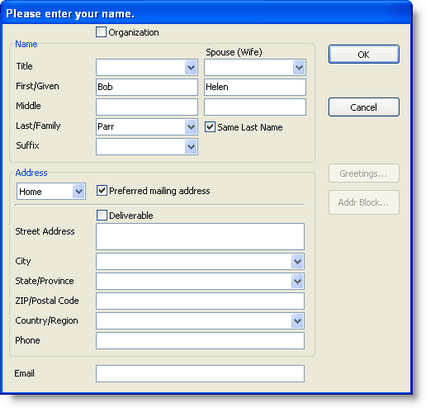This screenshot has height=408, width=426.
Task: Expand the spouse title dropdown
Action: [299, 68]
